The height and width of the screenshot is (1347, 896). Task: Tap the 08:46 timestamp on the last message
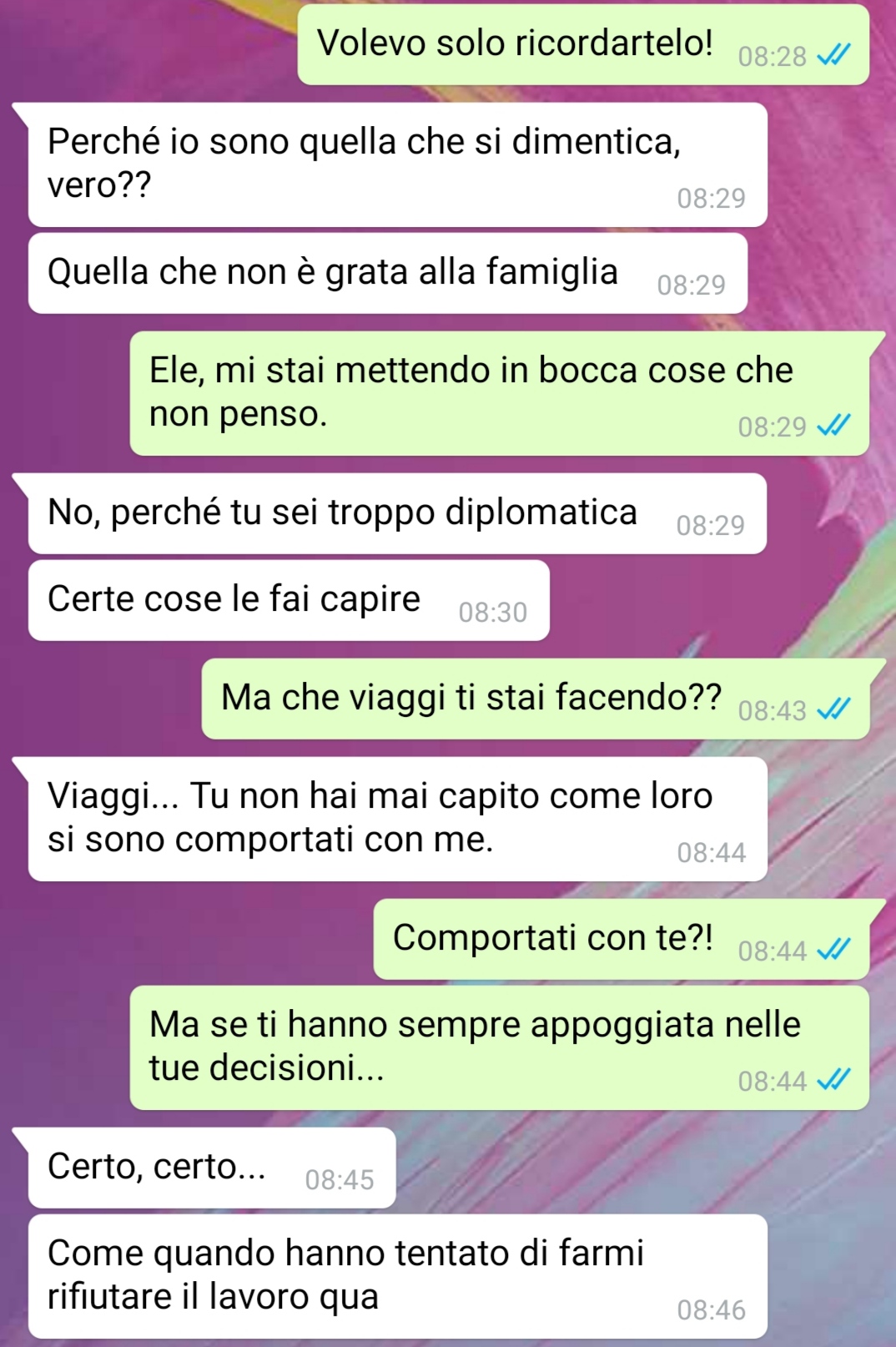[711, 1310]
